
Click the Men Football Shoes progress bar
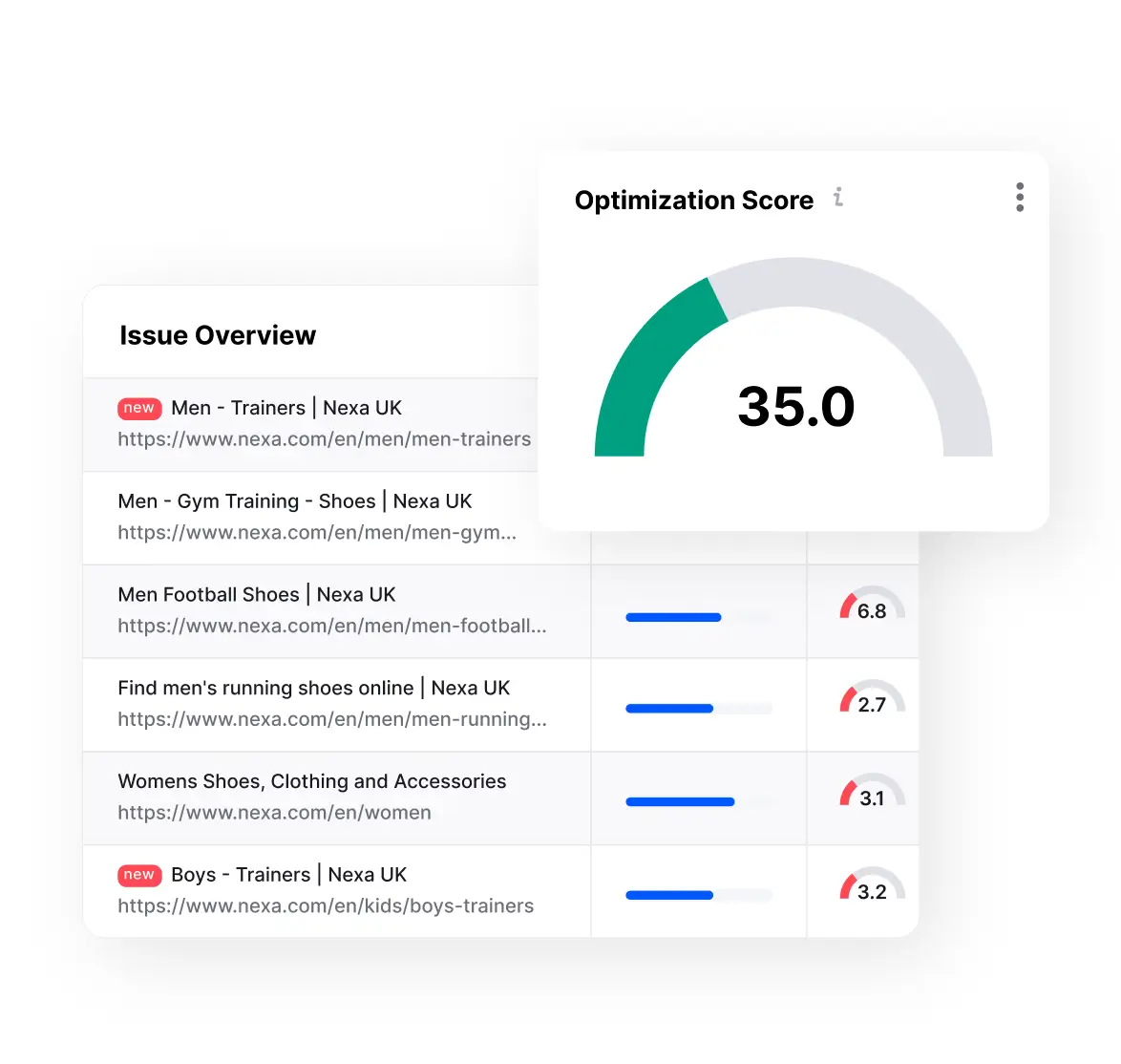click(697, 618)
